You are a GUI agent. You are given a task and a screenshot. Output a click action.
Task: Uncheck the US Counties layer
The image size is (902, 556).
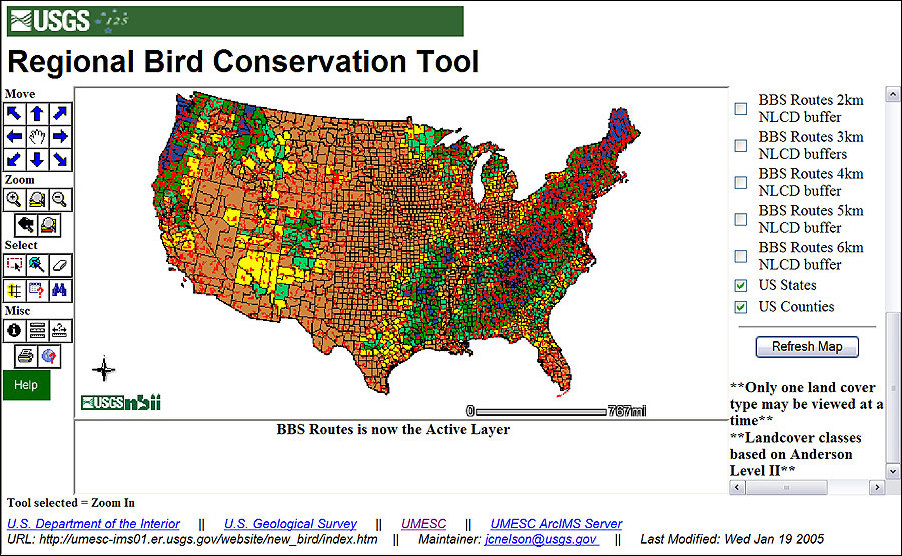741,307
